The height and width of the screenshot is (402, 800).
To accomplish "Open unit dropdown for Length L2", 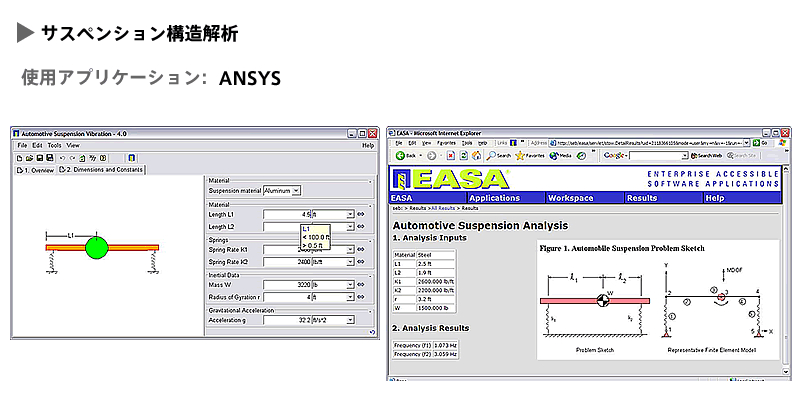I will [350, 227].
